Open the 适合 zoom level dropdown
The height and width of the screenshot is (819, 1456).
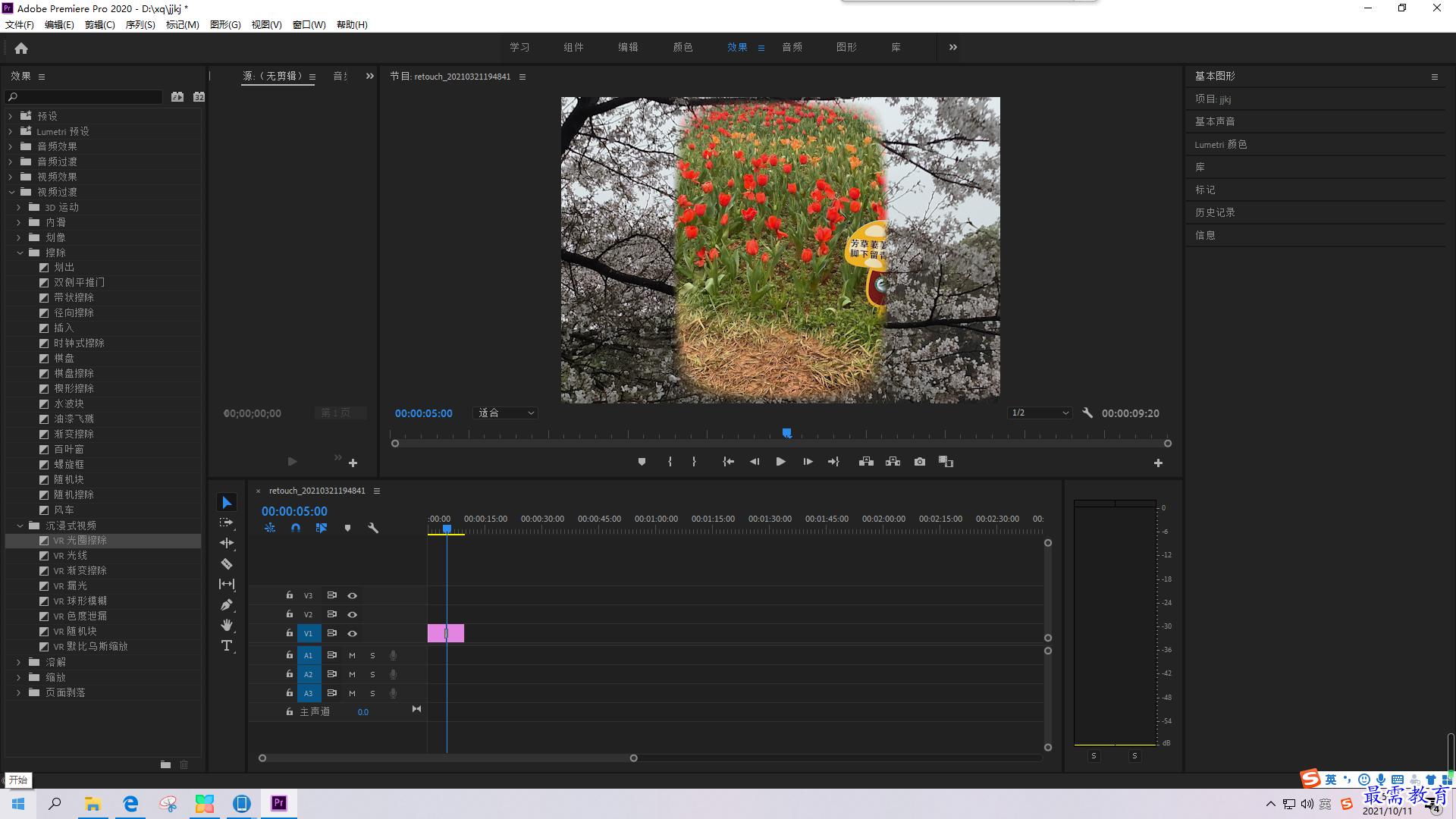tap(507, 413)
